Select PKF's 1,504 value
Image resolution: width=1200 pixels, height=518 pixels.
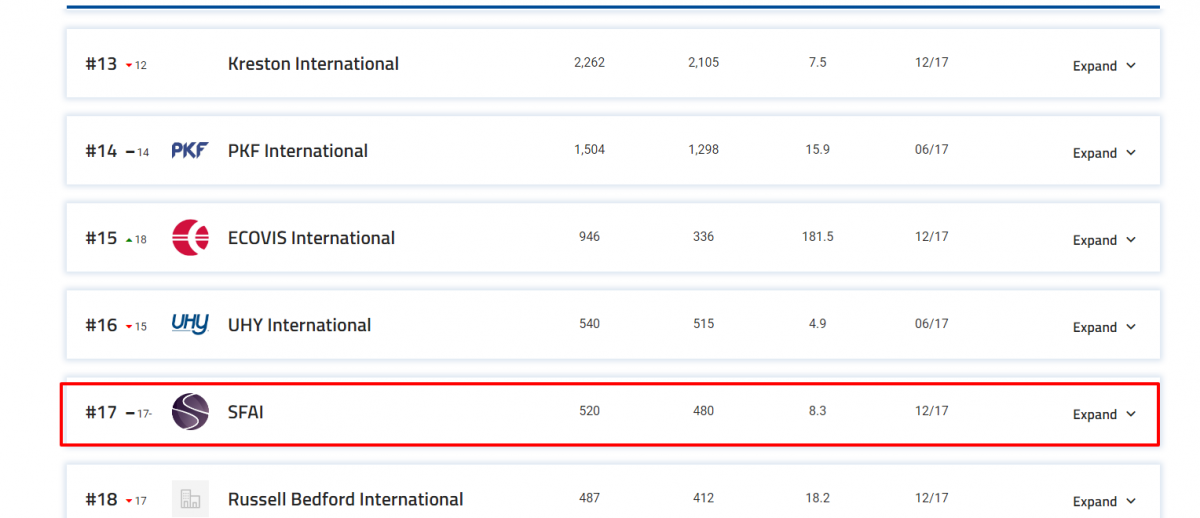pyautogui.click(x=589, y=149)
